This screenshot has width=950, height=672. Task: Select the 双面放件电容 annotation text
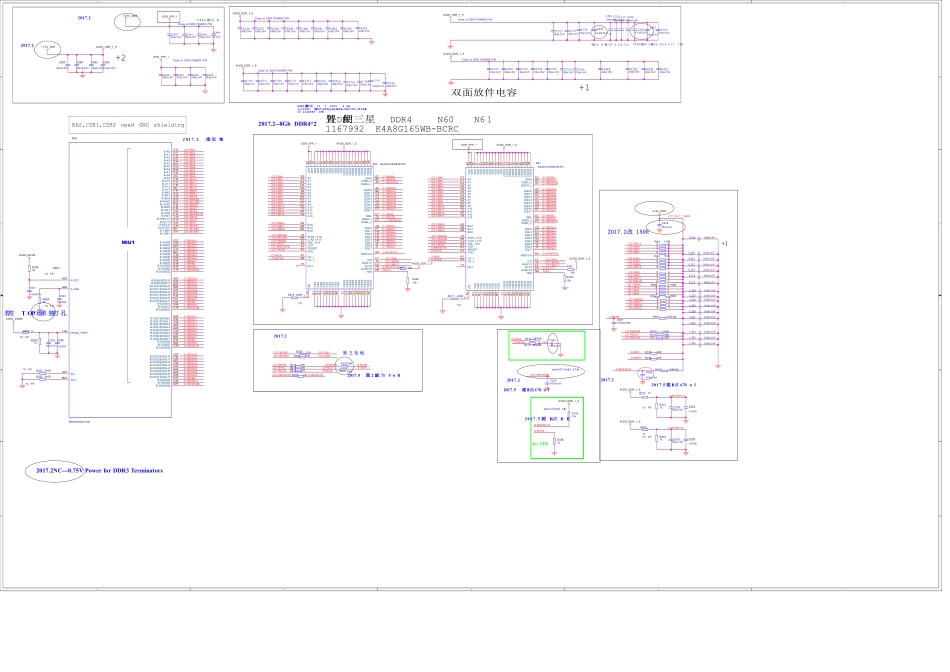484,92
